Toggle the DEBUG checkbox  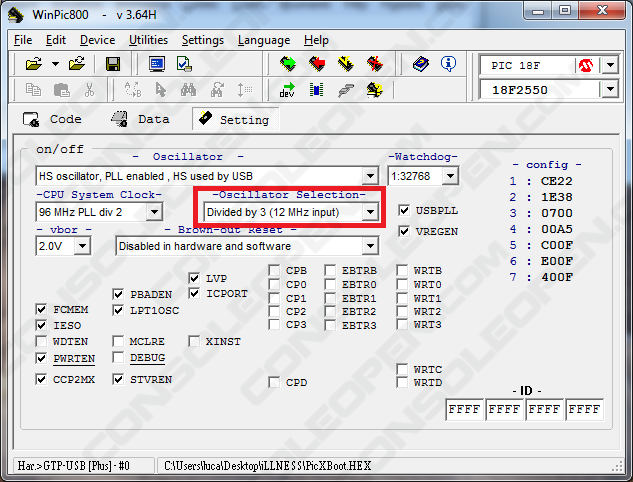(x=118, y=357)
